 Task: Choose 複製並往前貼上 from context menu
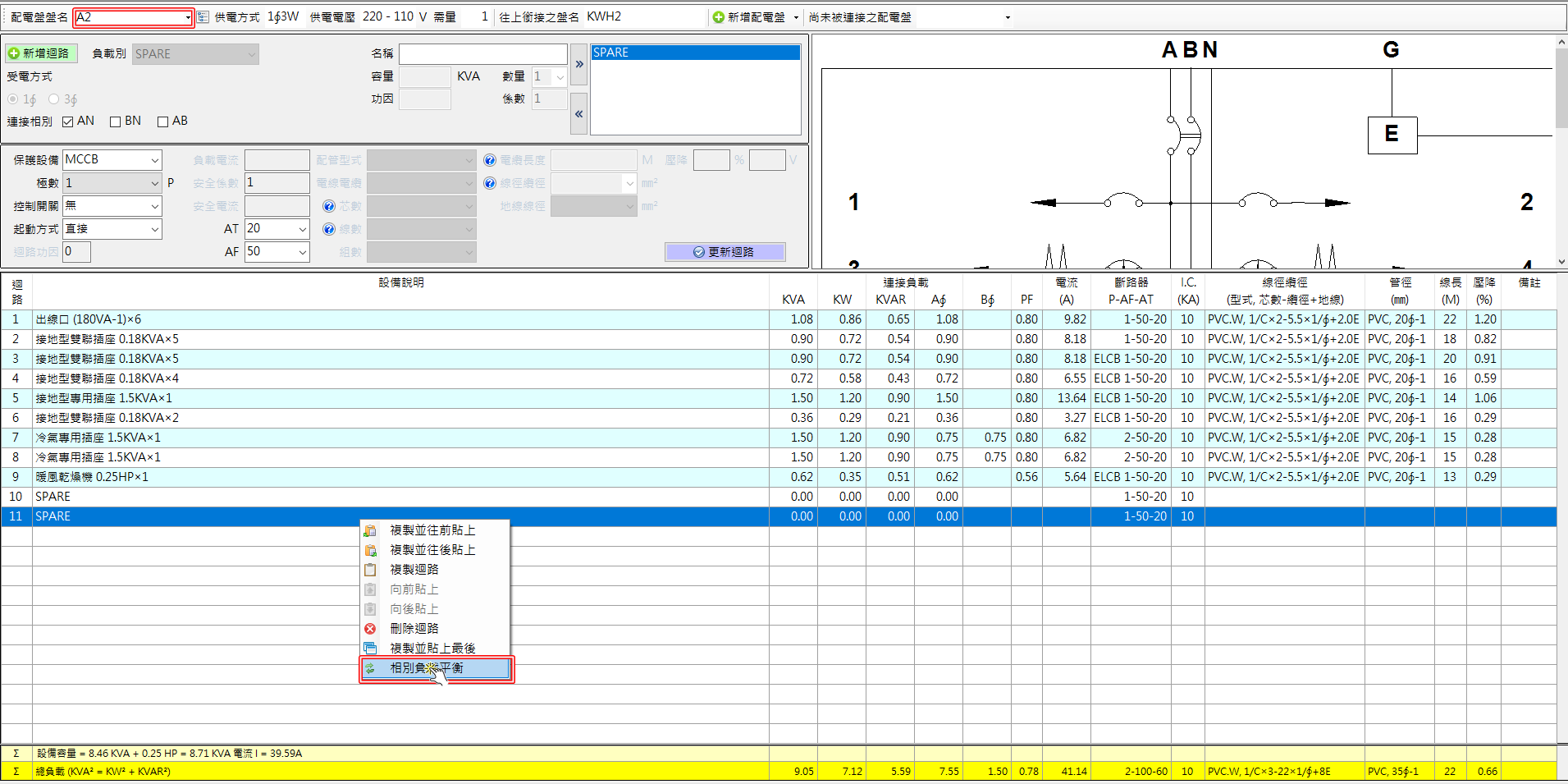click(435, 530)
